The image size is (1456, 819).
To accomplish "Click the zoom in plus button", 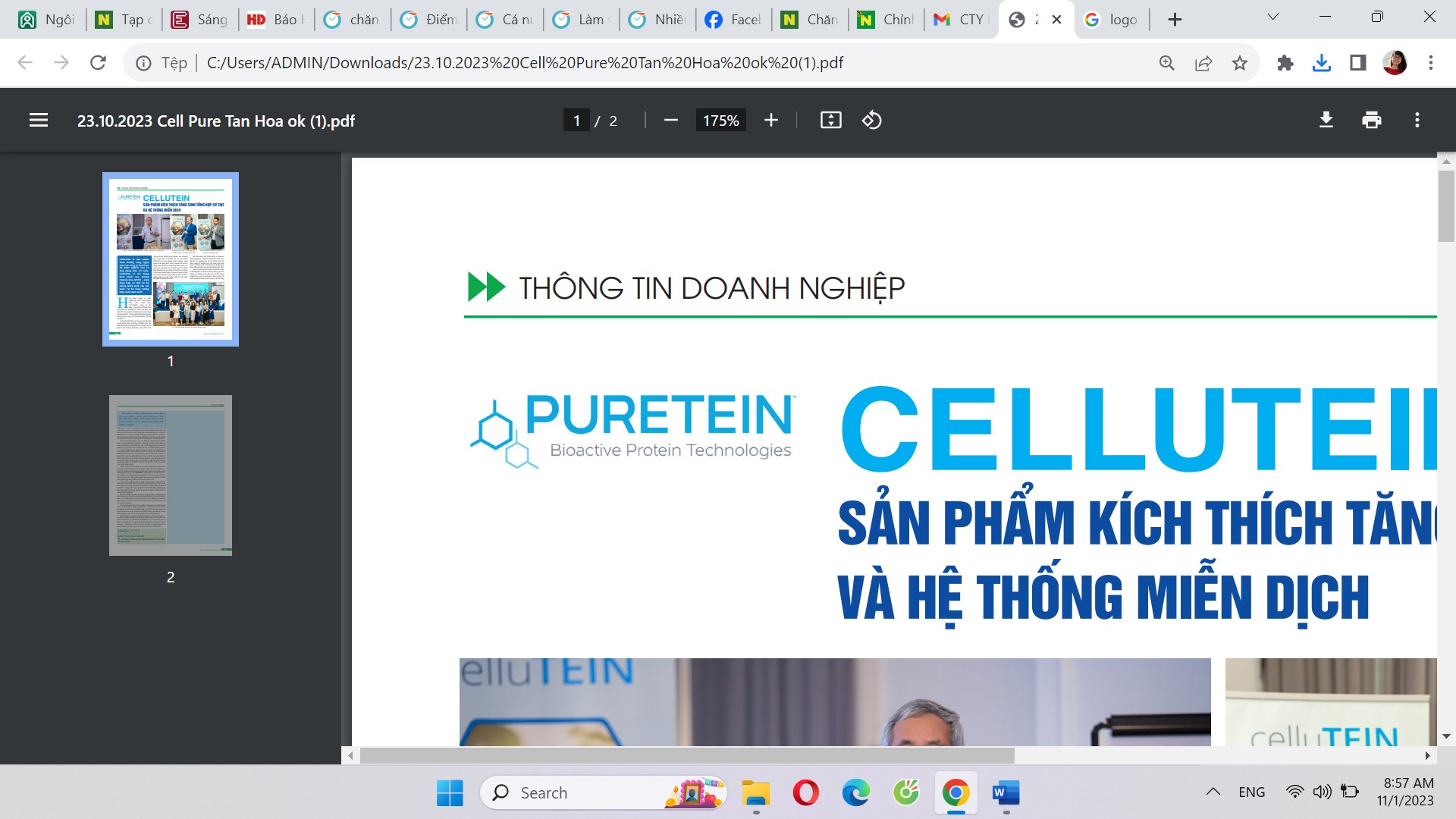I will pos(770,121).
